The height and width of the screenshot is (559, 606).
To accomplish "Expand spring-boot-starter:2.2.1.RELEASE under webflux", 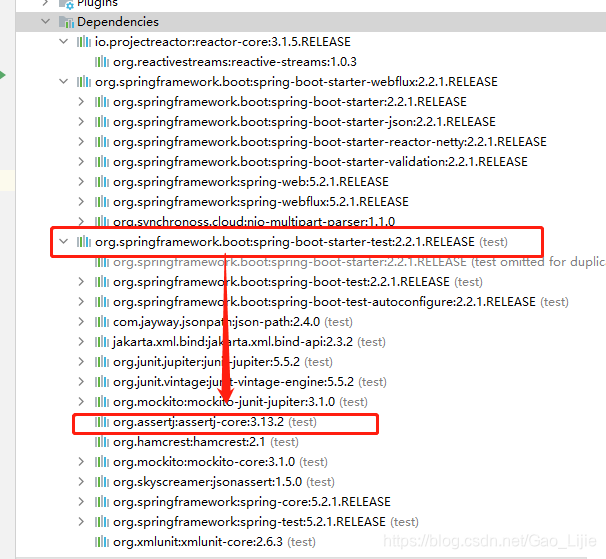I will pyautogui.click(x=81, y=102).
